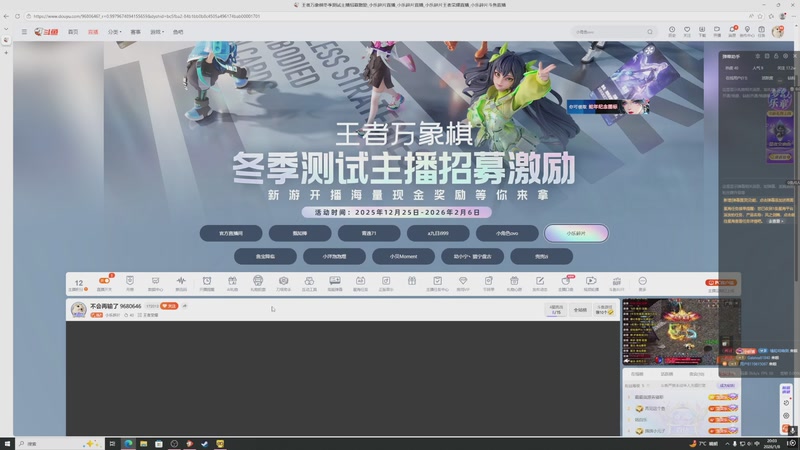Image resolution: width=800 pixels, height=450 pixels.
Task: Click the orange follow button beside streamer name
Action: tap(169, 306)
